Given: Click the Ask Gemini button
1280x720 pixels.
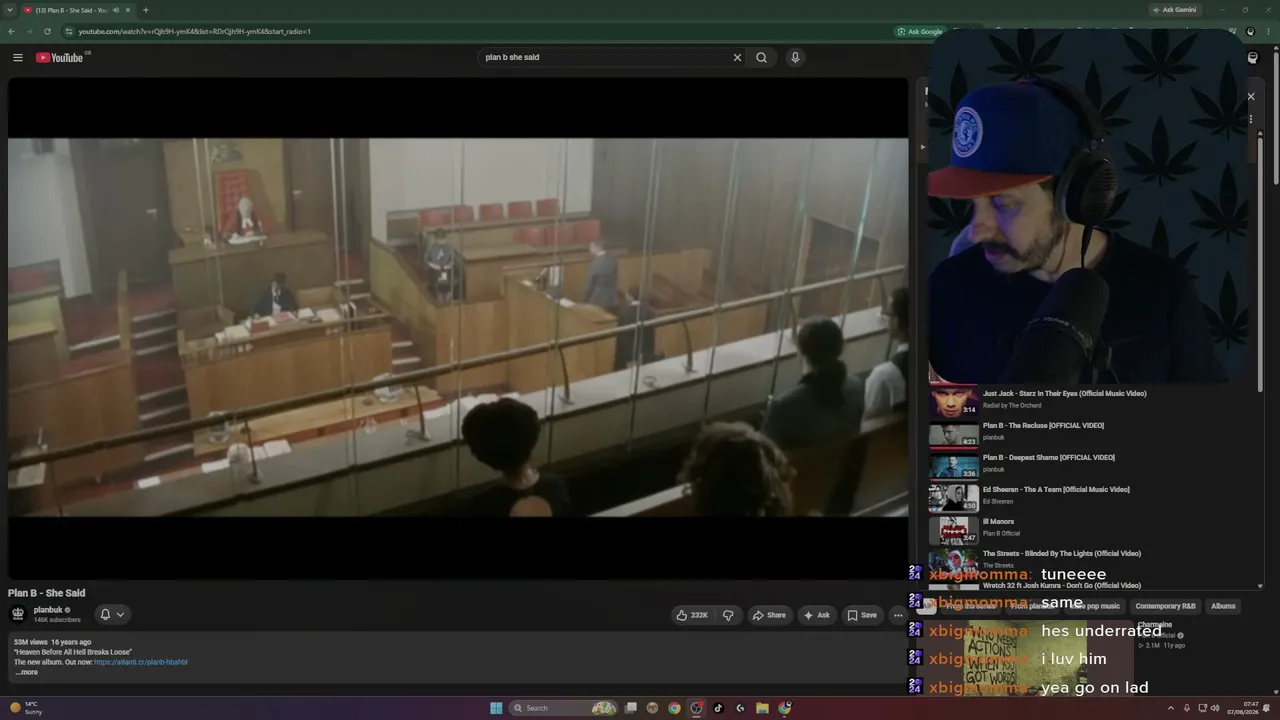Looking at the screenshot, I should click(1174, 10).
